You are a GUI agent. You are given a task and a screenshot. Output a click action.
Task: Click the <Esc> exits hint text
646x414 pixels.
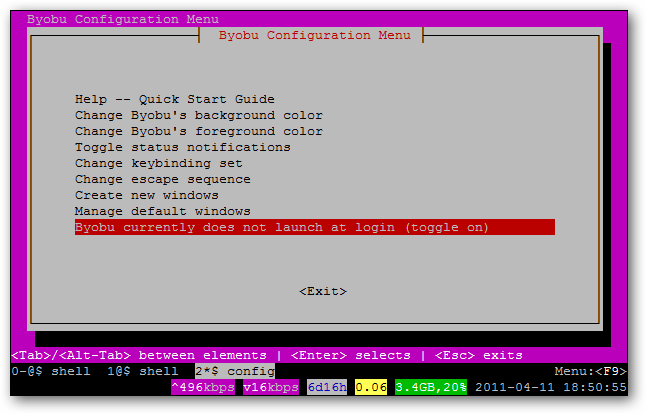[479, 356]
